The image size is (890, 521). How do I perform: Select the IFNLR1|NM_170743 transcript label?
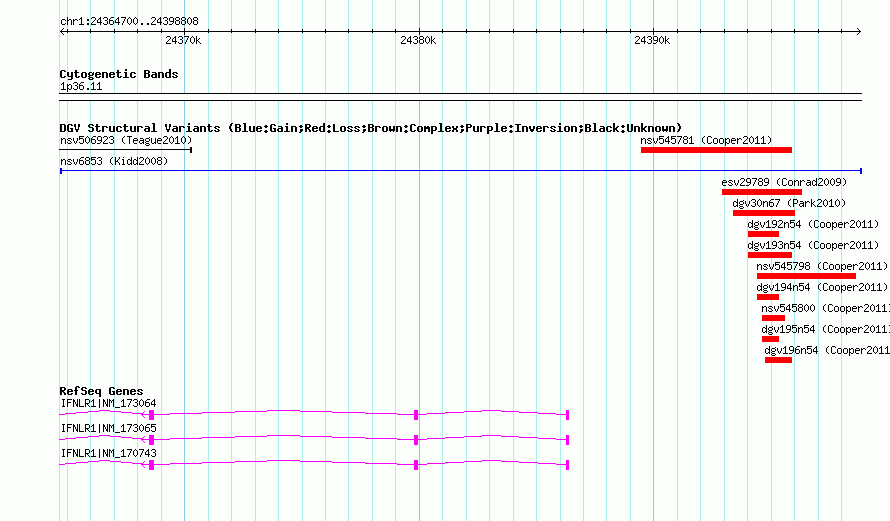(x=108, y=453)
